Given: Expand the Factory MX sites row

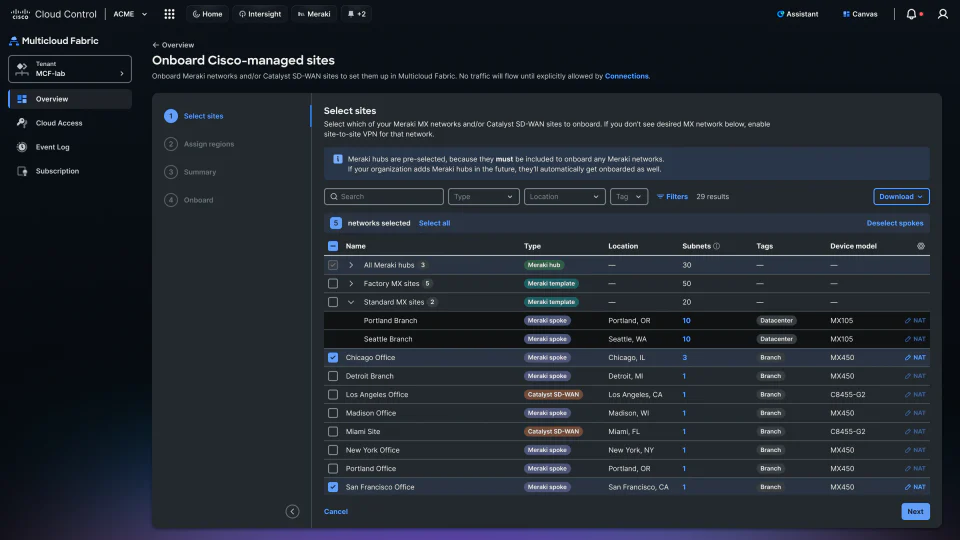Looking at the screenshot, I should 351,283.
